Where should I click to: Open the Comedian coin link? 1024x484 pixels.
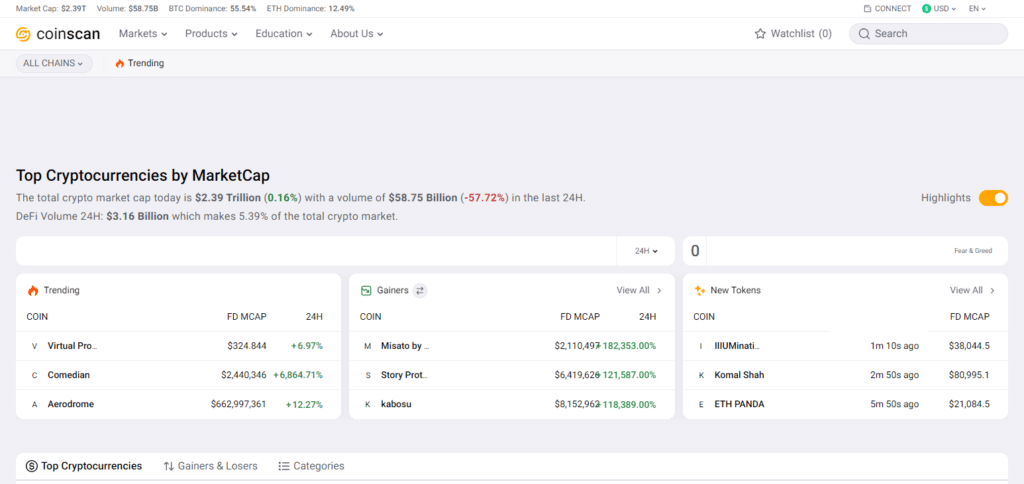point(69,375)
